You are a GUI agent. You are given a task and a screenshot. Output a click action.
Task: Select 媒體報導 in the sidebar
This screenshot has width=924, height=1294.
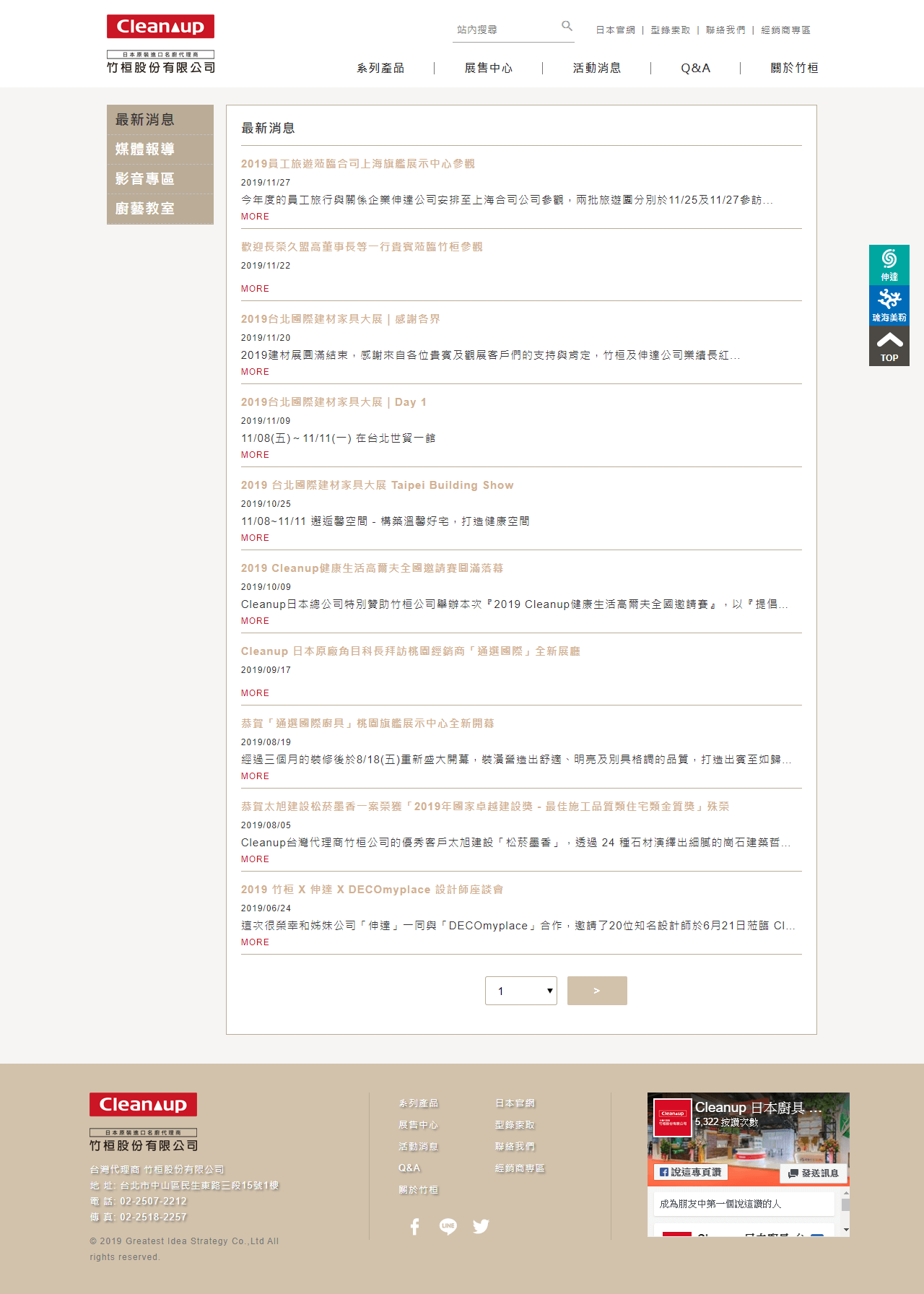click(x=160, y=149)
